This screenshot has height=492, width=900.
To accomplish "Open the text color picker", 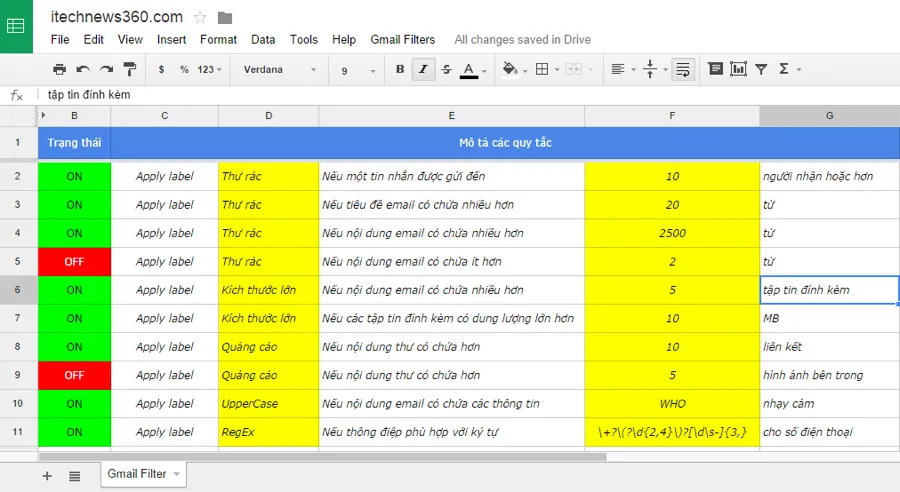I will tap(473, 69).
